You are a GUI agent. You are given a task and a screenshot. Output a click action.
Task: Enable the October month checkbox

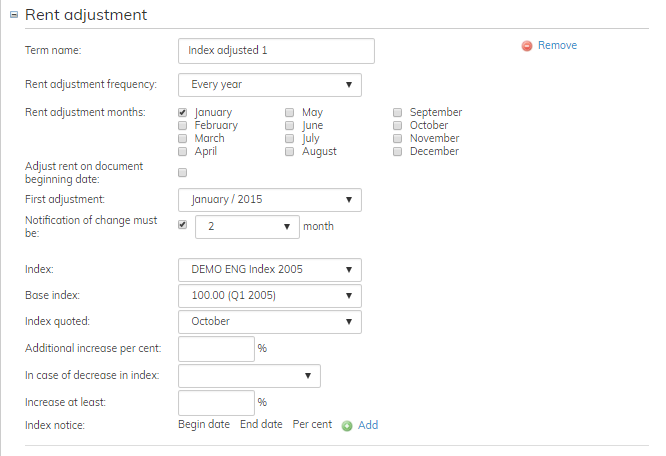click(x=398, y=126)
